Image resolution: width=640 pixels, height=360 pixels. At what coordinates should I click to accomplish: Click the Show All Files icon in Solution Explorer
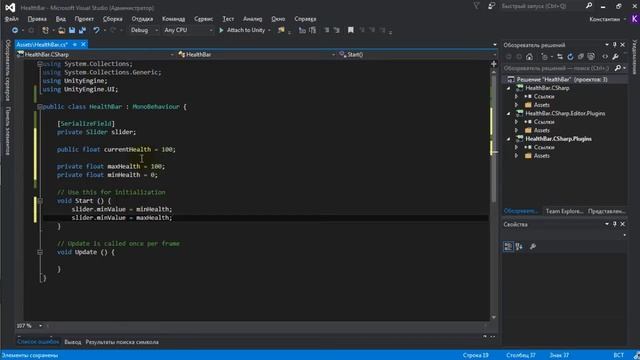(591, 57)
